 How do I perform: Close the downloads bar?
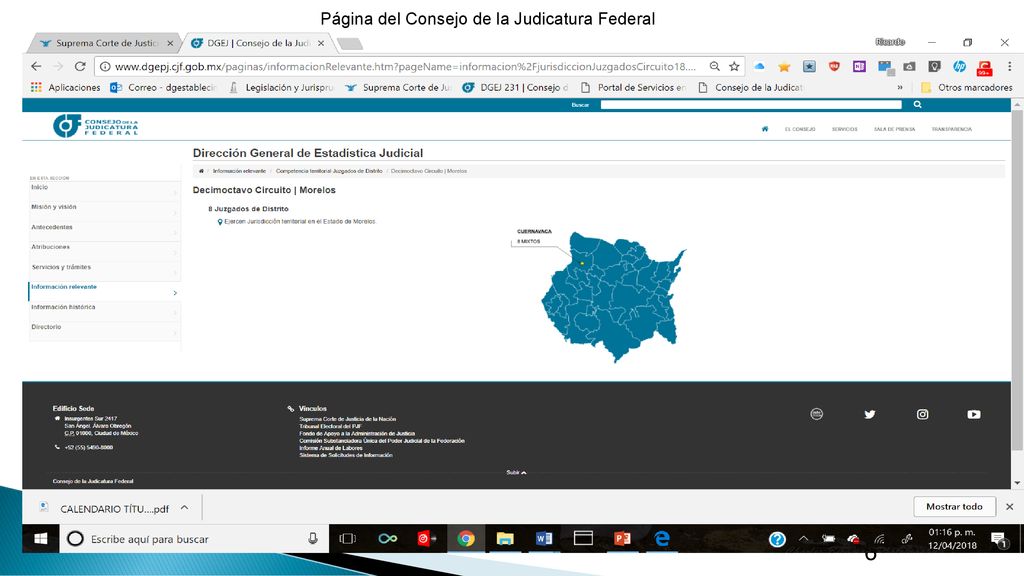(1010, 506)
